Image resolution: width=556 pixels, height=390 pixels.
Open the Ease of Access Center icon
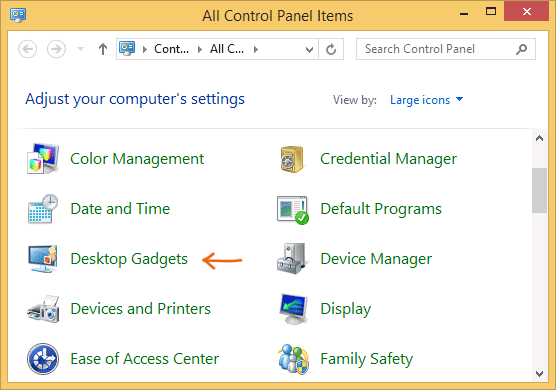[x=43, y=359]
